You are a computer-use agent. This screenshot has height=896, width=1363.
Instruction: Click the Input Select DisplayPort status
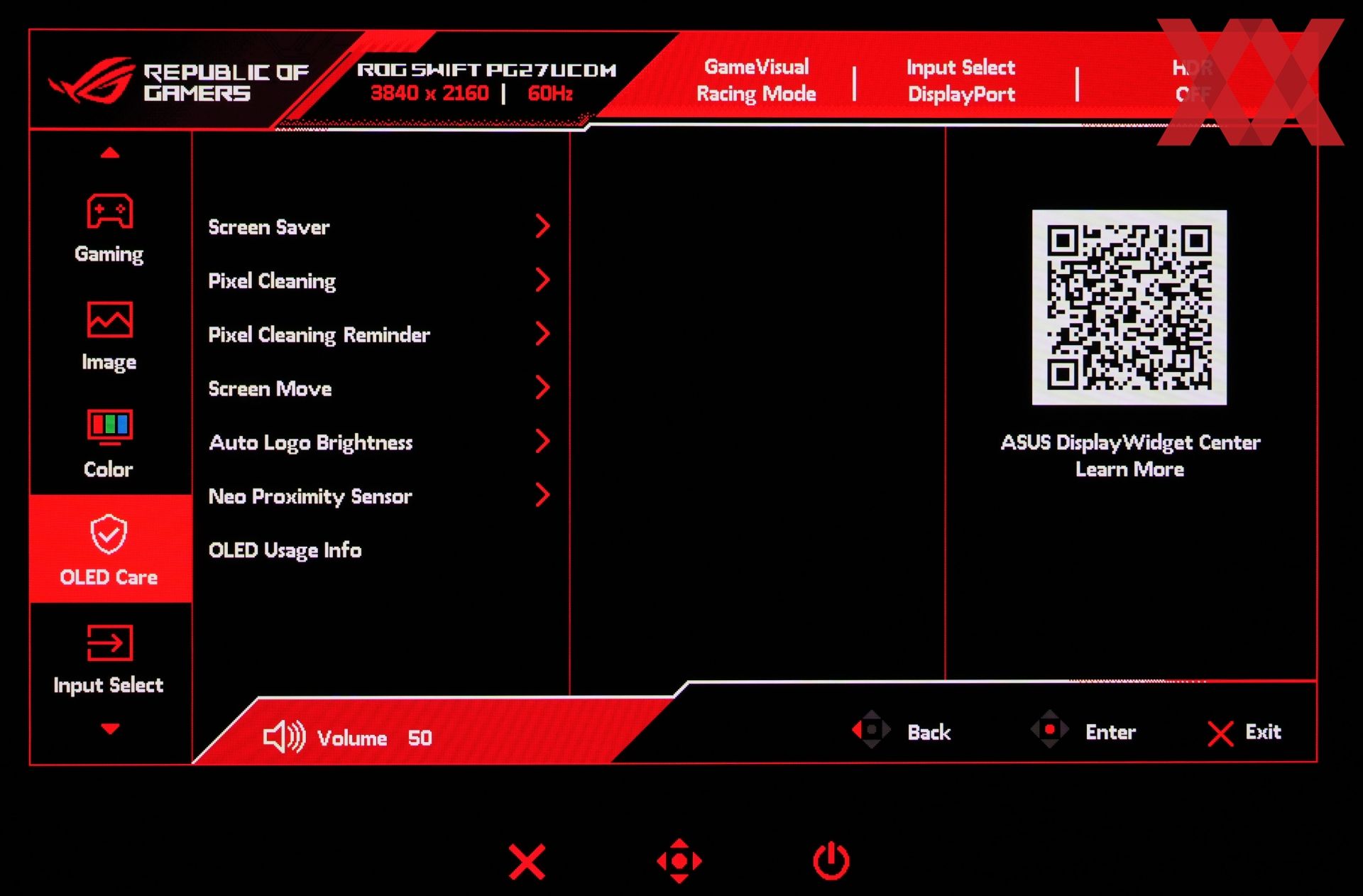click(961, 81)
